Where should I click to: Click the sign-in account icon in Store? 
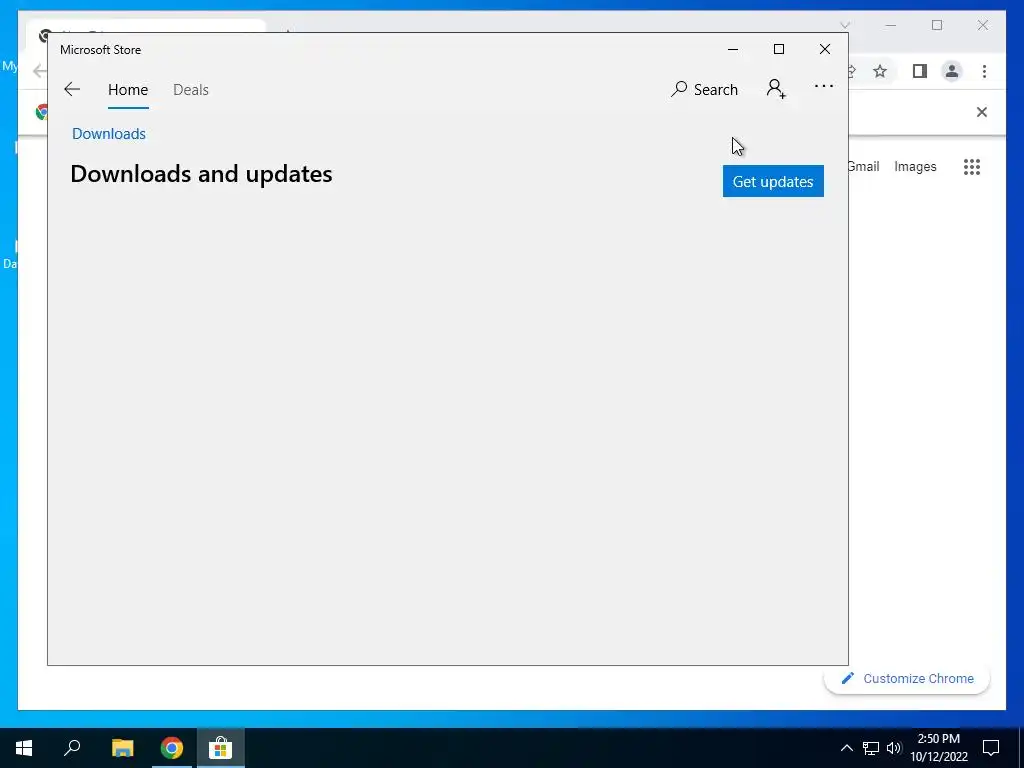[776, 89]
